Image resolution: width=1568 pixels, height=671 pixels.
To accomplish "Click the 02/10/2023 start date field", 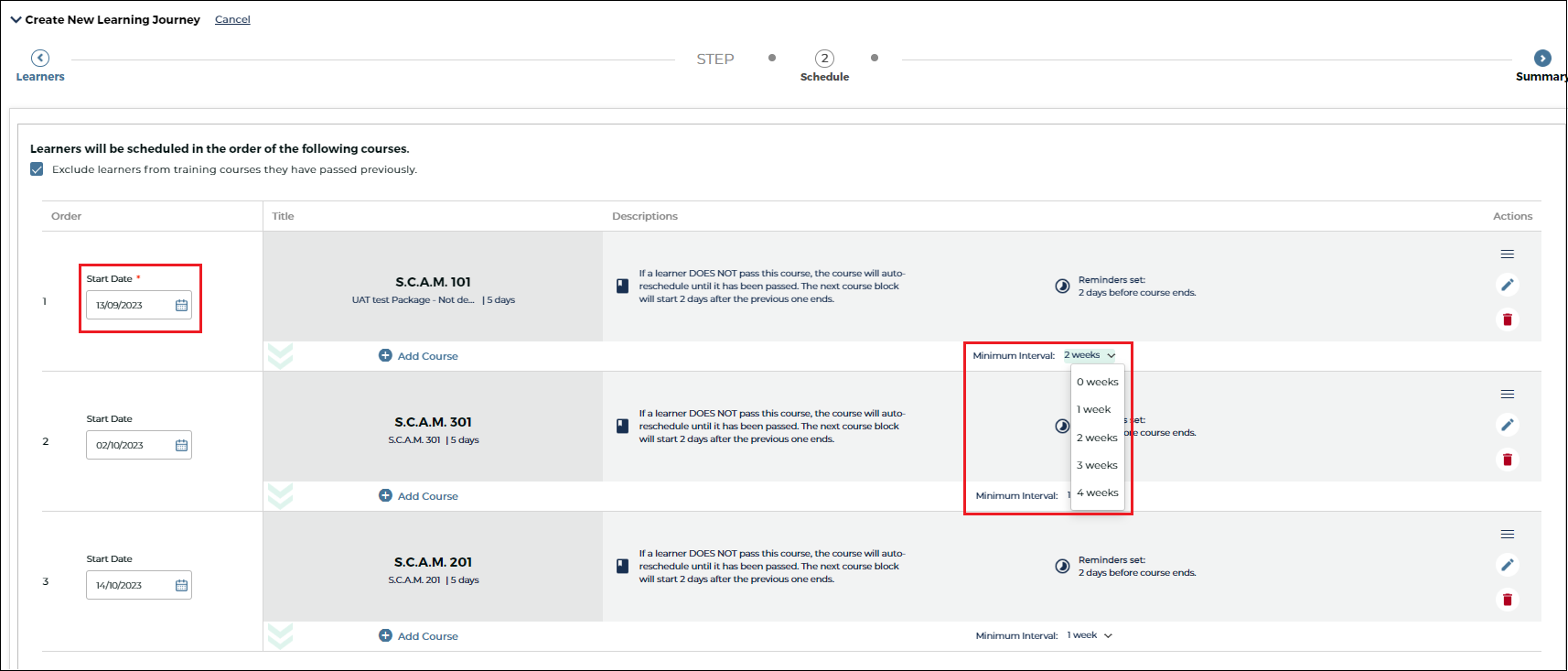I will pos(128,446).
